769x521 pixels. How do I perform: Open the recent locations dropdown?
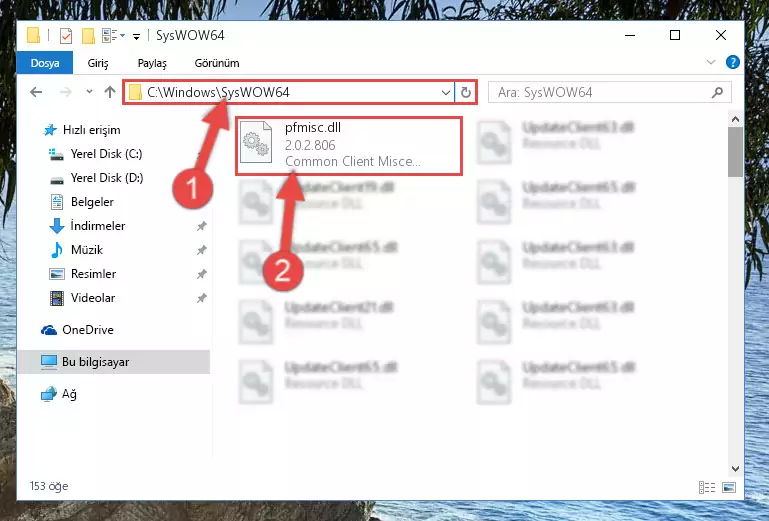point(89,92)
